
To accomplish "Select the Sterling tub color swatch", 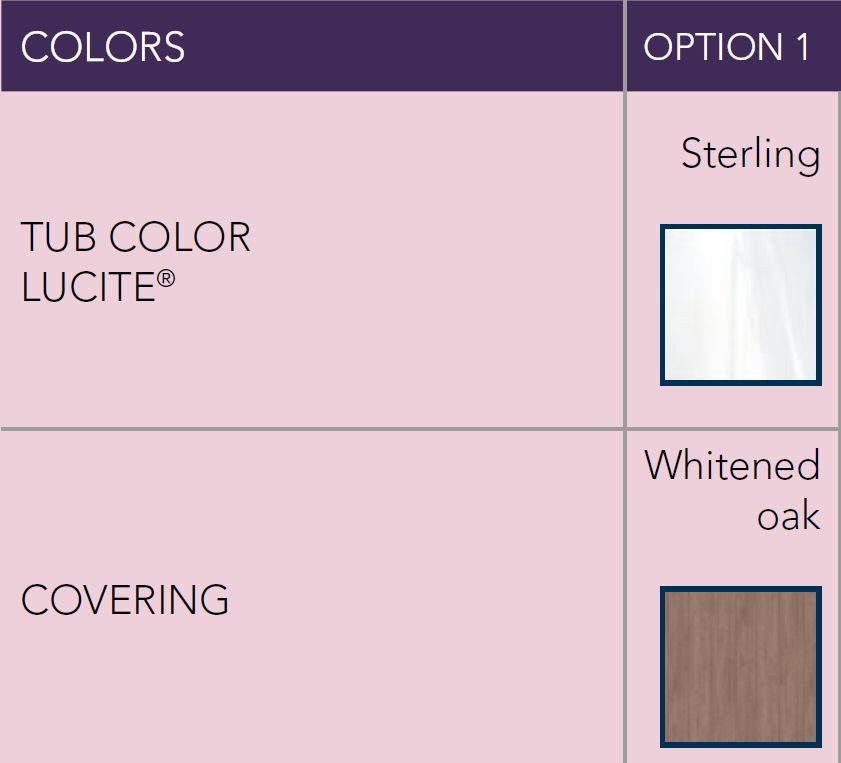I will click(x=741, y=305).
